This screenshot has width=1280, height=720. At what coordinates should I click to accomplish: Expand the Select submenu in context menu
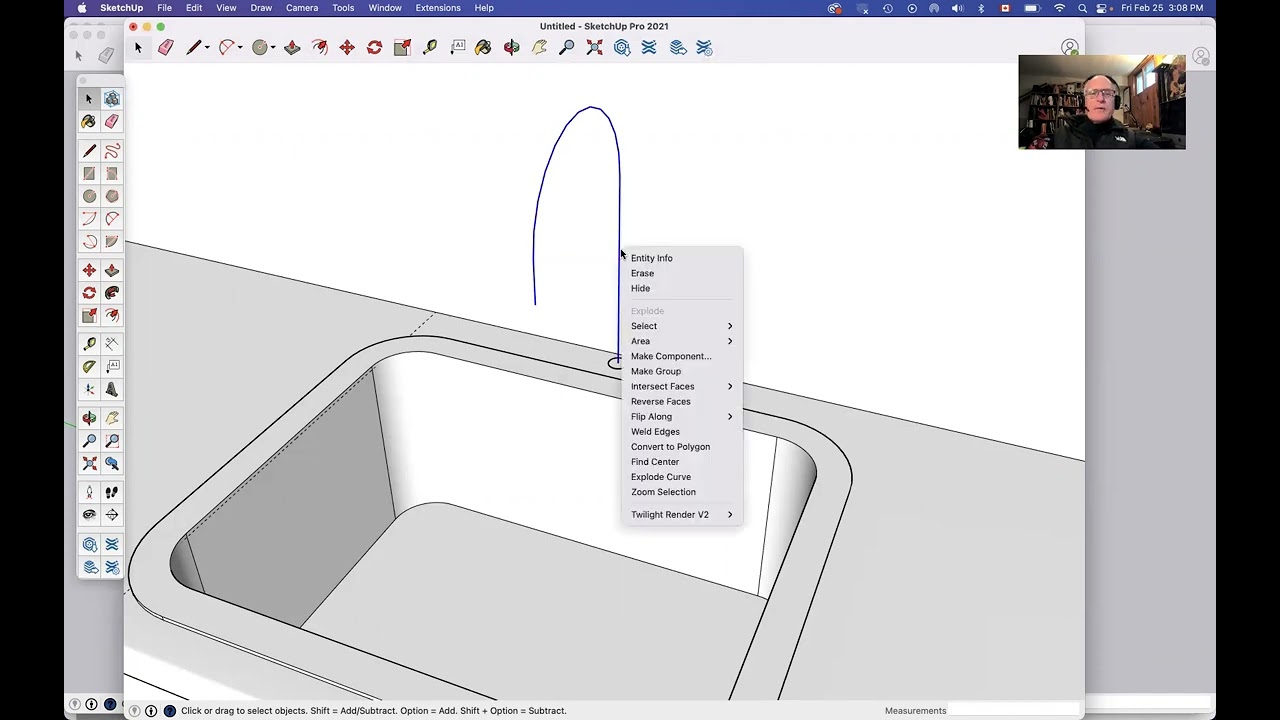pyautogui.click(x=682, y=326)
